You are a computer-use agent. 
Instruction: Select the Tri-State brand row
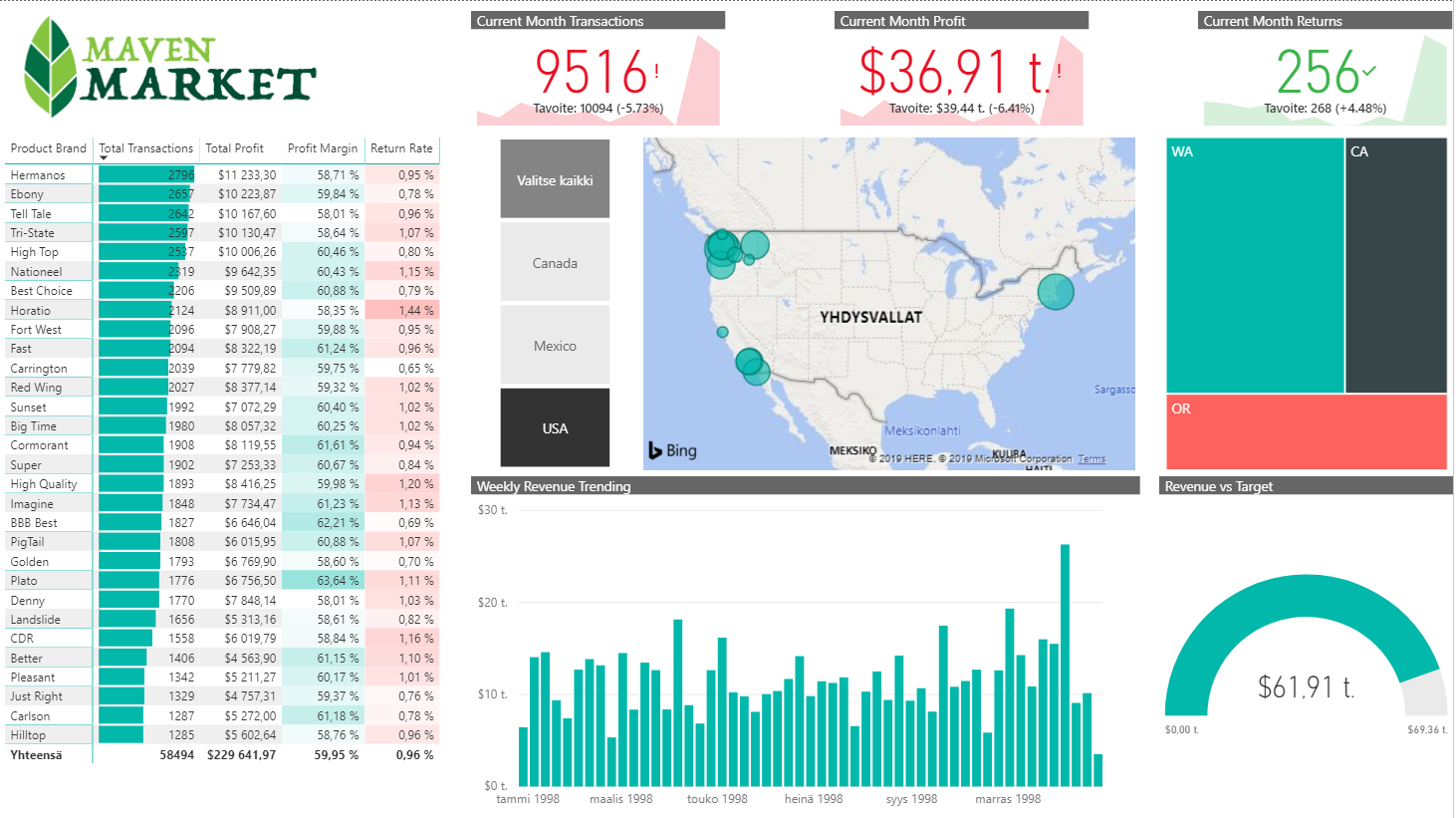click(x=222, y=232)
